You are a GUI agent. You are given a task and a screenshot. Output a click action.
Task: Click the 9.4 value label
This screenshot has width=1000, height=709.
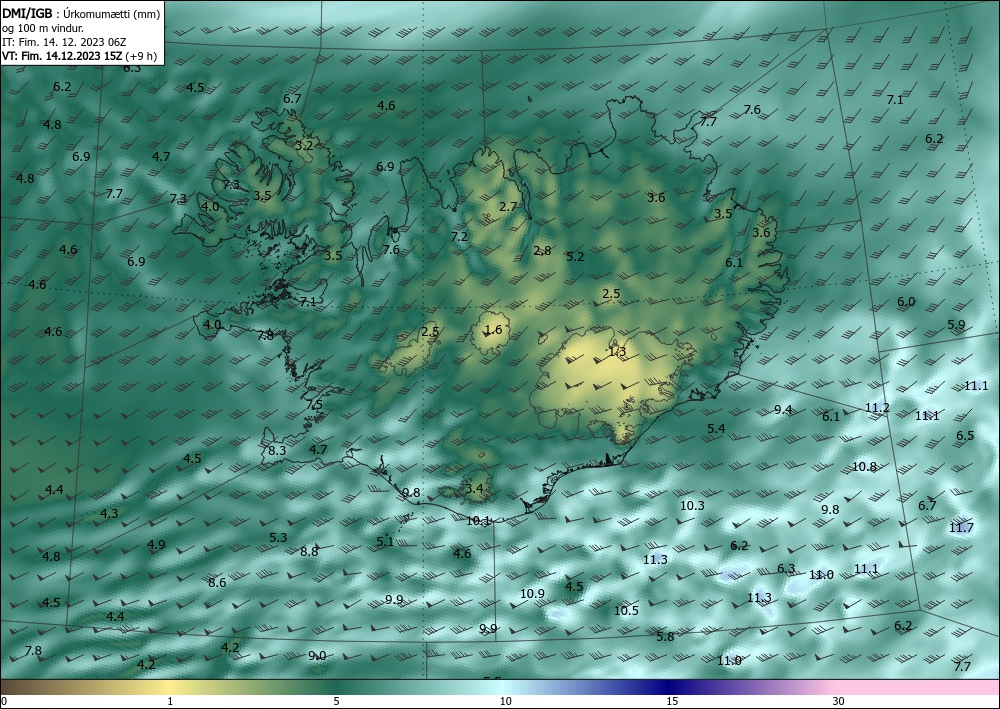click(783, 410)
